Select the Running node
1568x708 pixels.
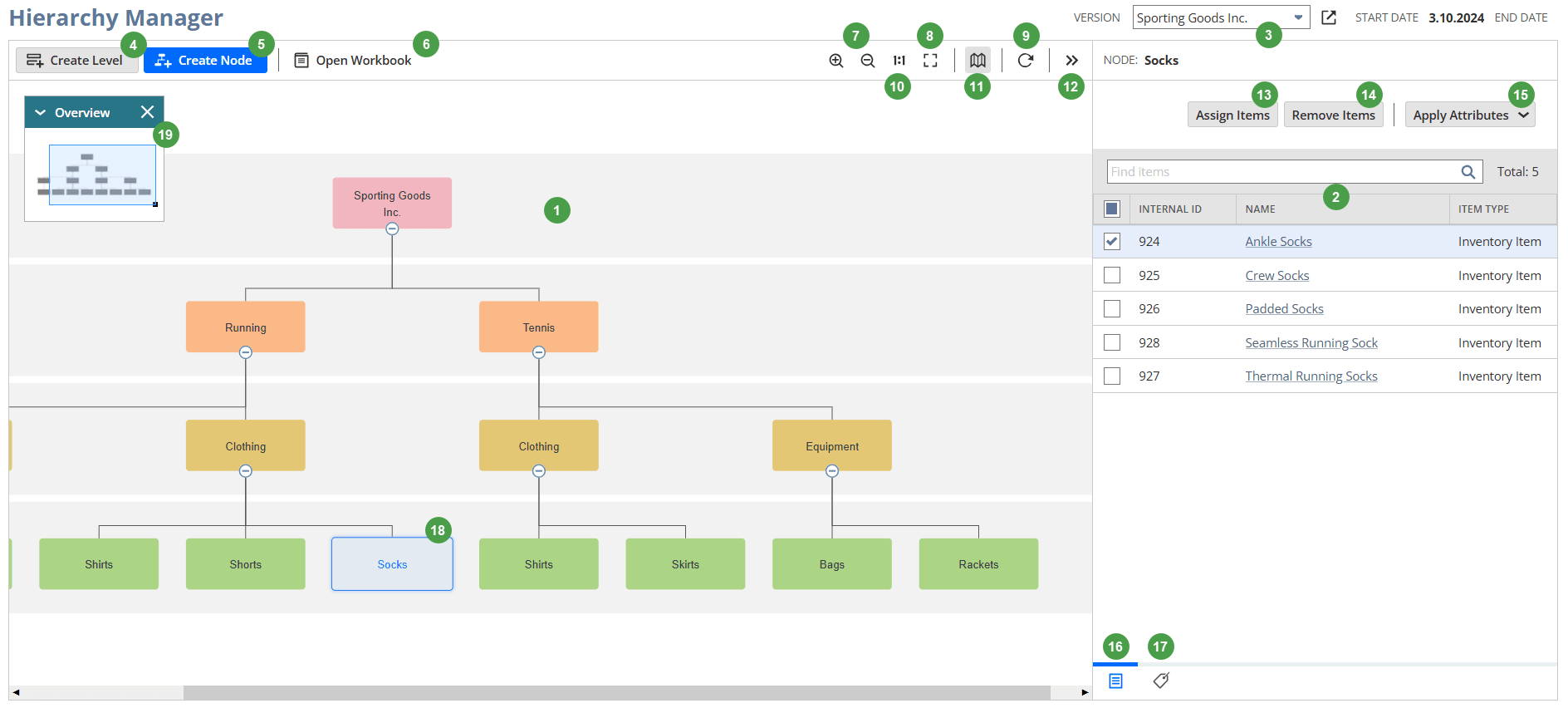pos(246,327)
